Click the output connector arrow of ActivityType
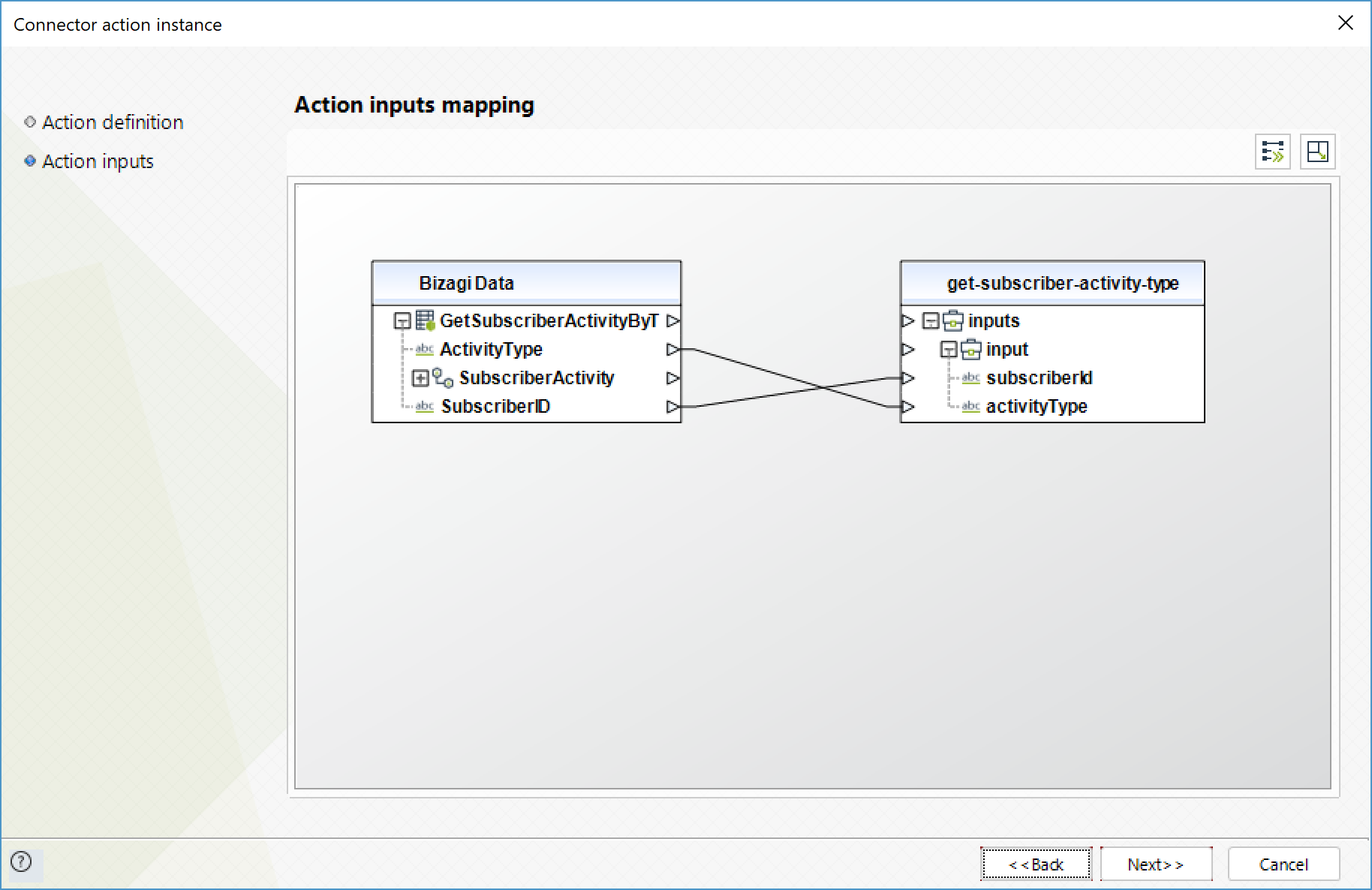This screenshot has height=890, width=1372. 672,350
